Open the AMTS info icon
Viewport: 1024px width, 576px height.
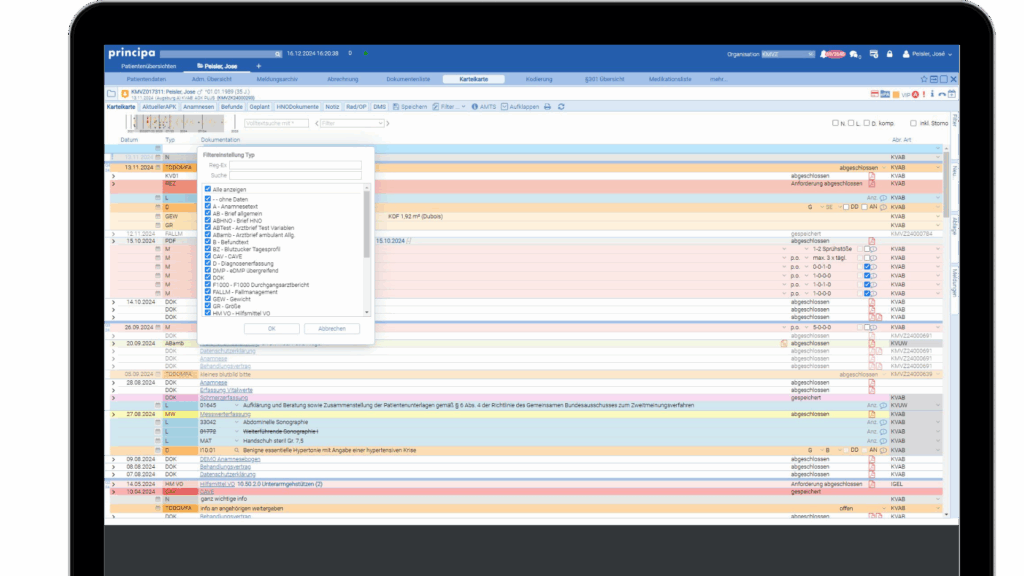coord(474,106)
